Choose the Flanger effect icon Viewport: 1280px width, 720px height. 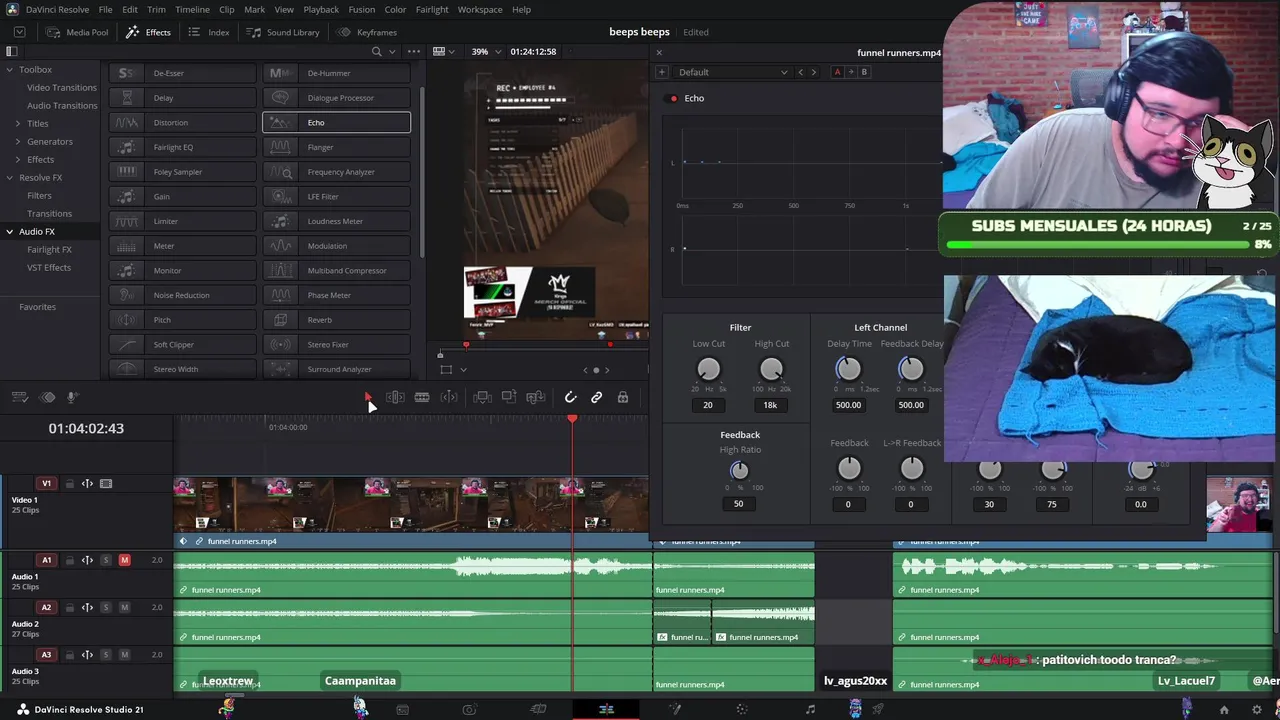click(x=281, y=147)
